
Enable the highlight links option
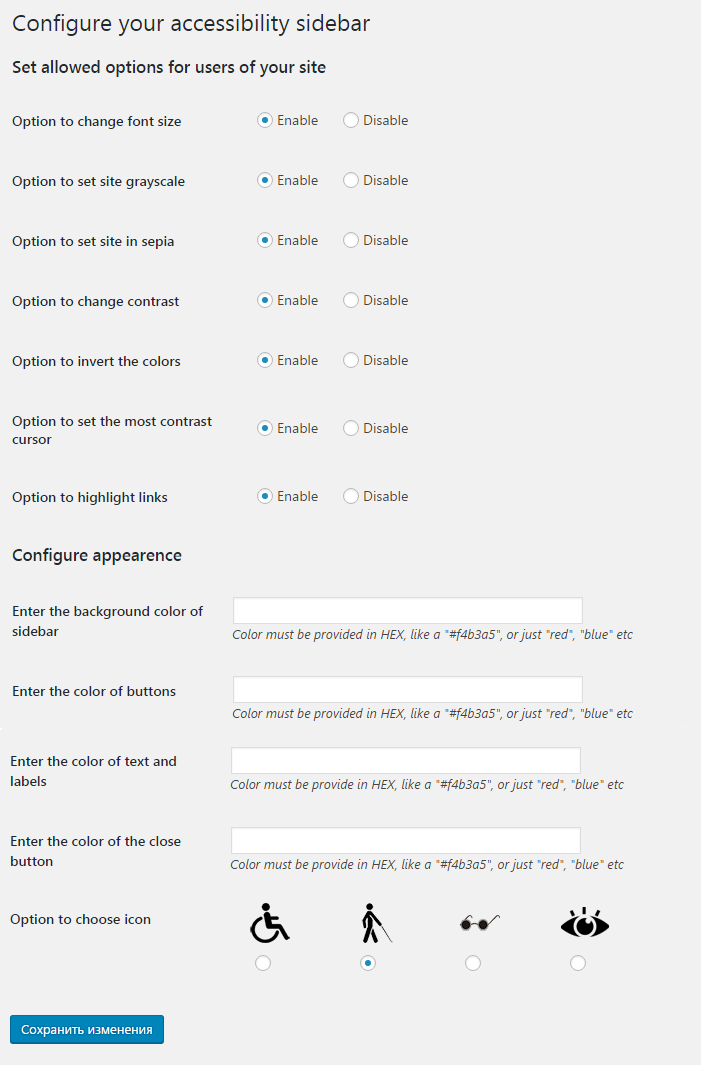[x=265, y=497]
